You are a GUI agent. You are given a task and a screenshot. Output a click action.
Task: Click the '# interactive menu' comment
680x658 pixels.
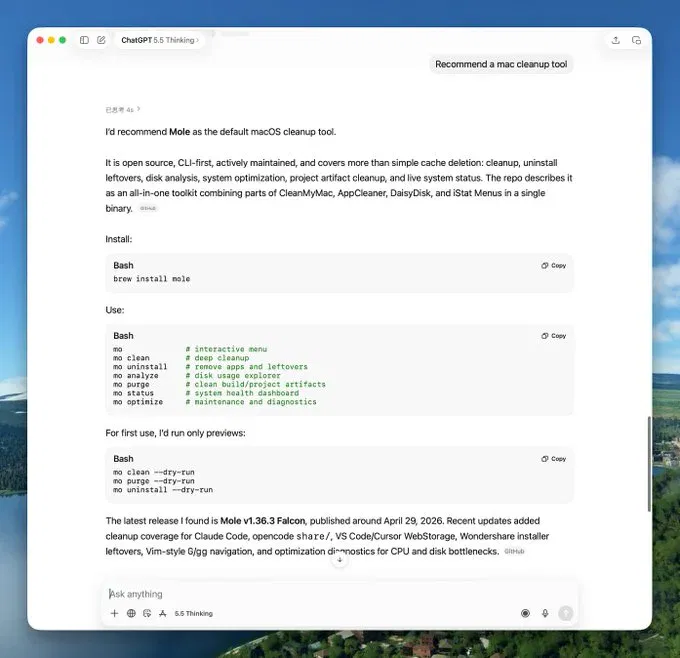pos(226,349)
